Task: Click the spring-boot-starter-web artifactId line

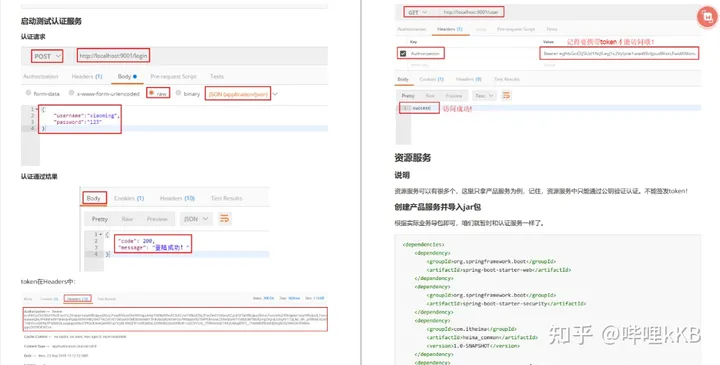Action: pyautogui.click(x=499, y=270)
